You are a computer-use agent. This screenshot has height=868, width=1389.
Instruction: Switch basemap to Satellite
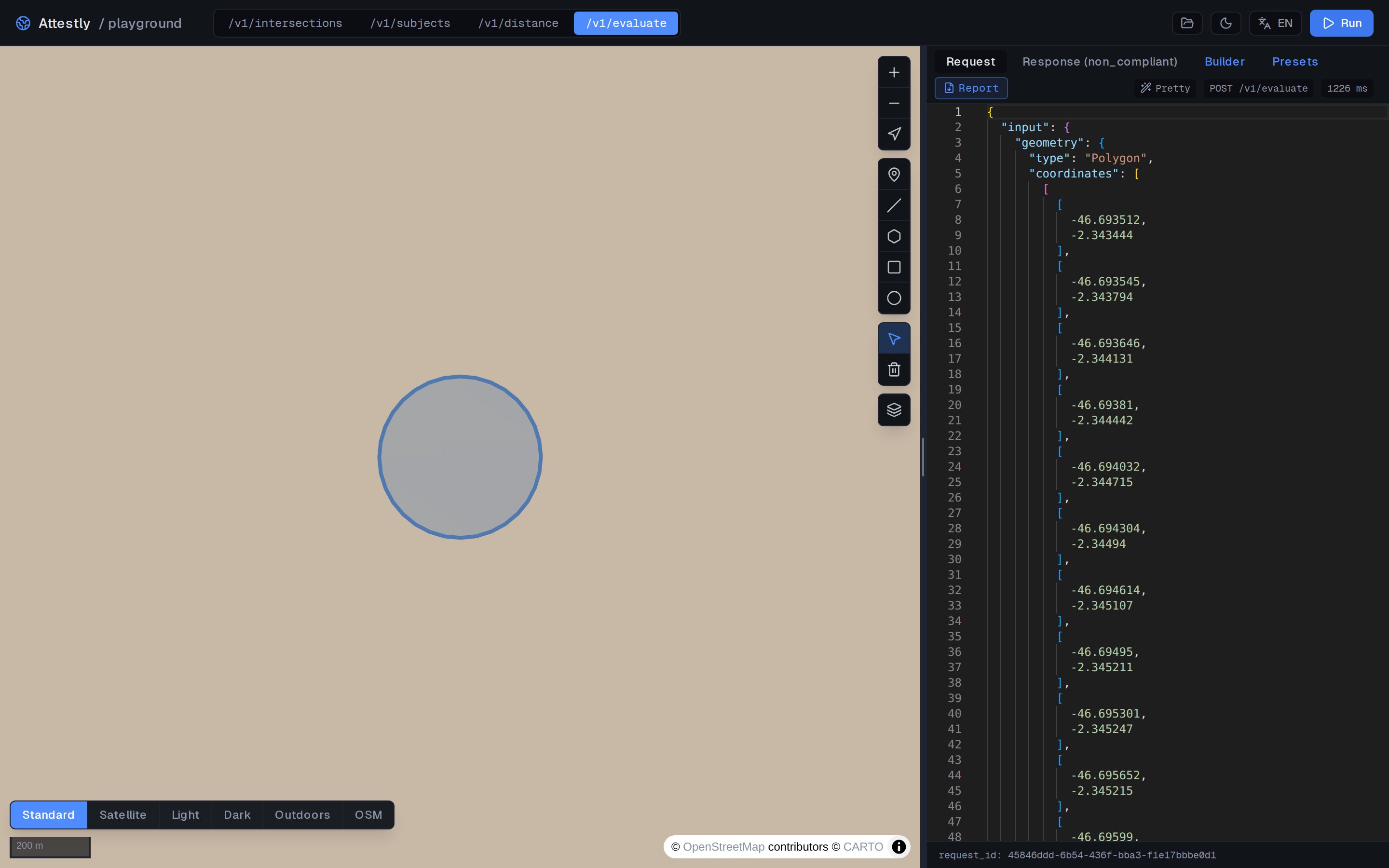click(x=123, y=814)
